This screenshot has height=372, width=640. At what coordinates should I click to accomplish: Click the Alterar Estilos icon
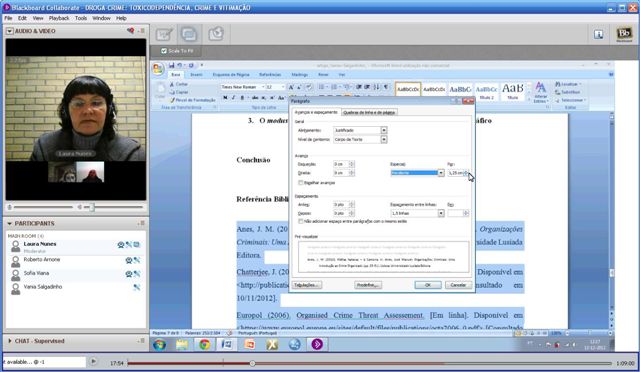pos(540,92)
